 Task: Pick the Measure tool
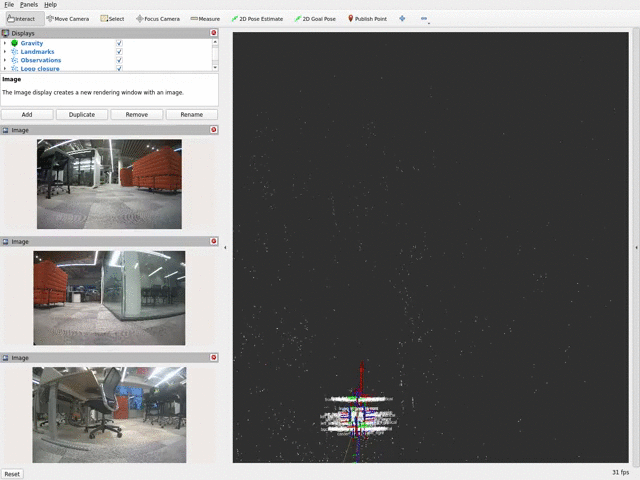[x=205, y=19]
